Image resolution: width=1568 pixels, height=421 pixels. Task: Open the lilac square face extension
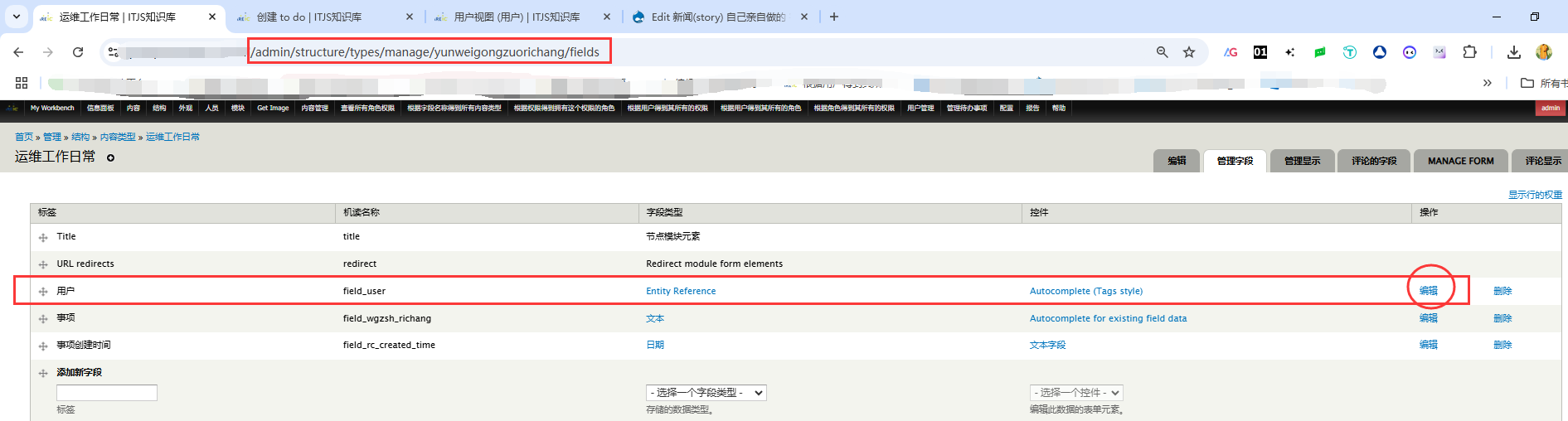click(x=1439, y=52)
